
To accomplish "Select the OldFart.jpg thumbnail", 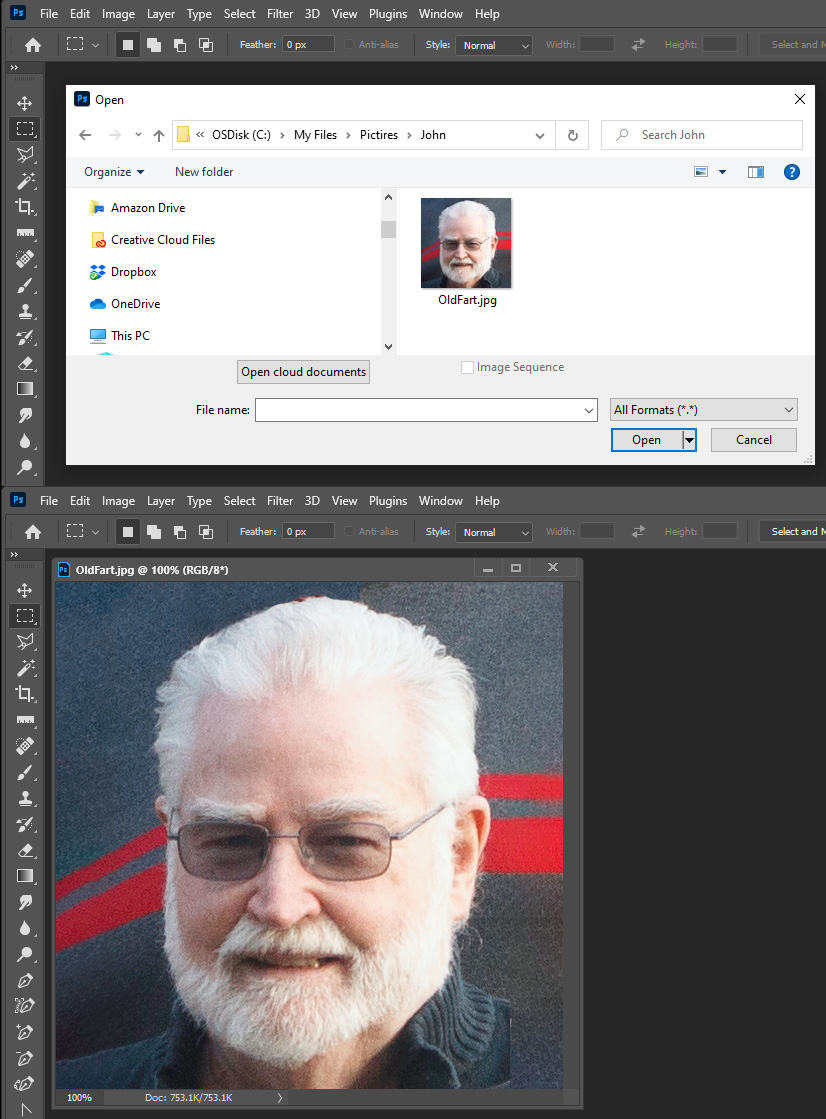I will (466, 243).
